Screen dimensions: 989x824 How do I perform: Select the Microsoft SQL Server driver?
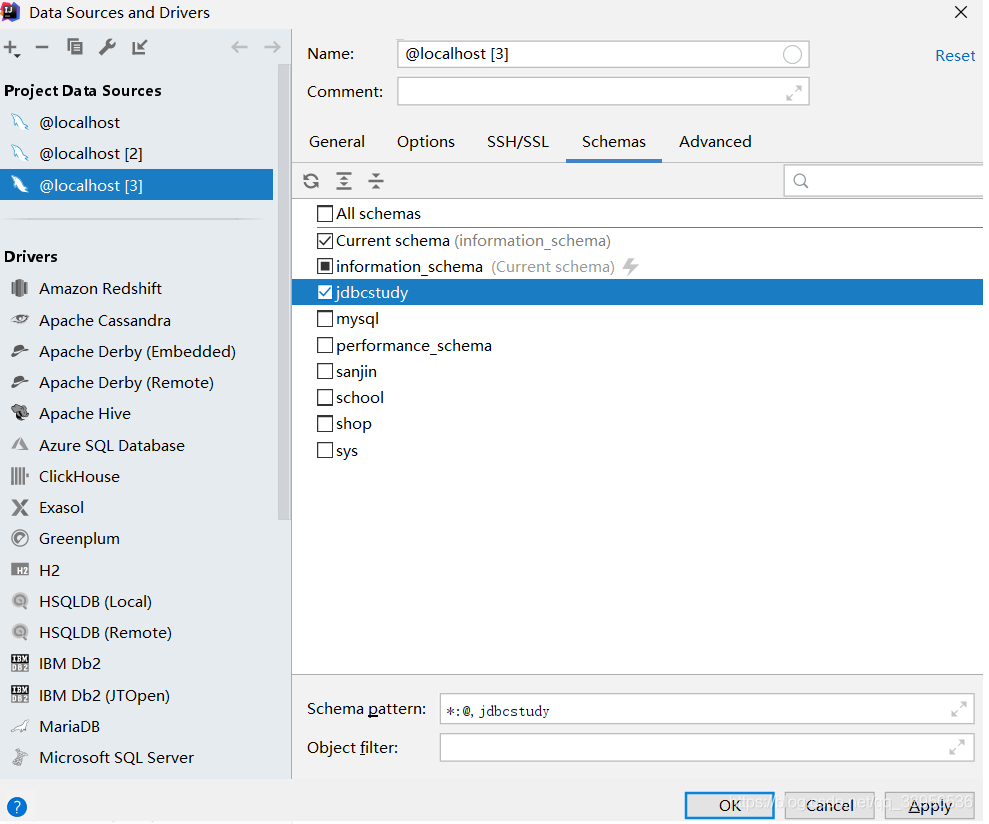point(116,757)
